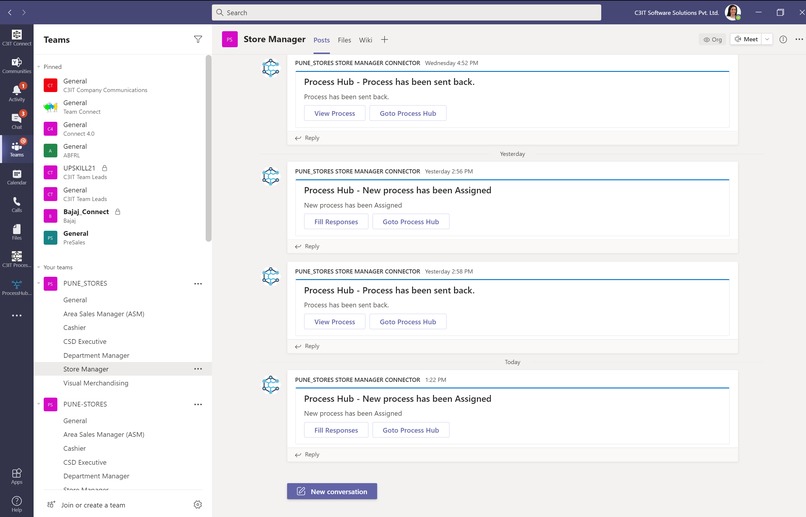
Task: Switch to the Files tab
Action: click(344, 40)
